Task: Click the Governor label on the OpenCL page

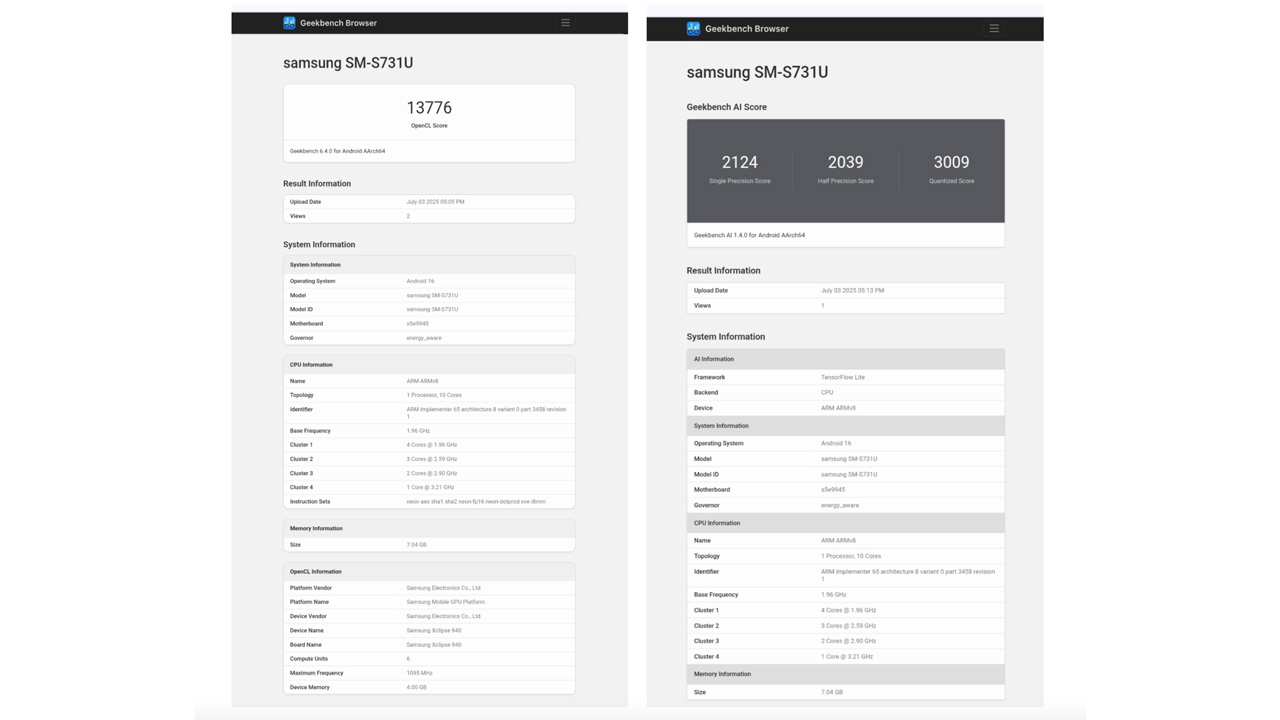Action: (x=301, y=338)
